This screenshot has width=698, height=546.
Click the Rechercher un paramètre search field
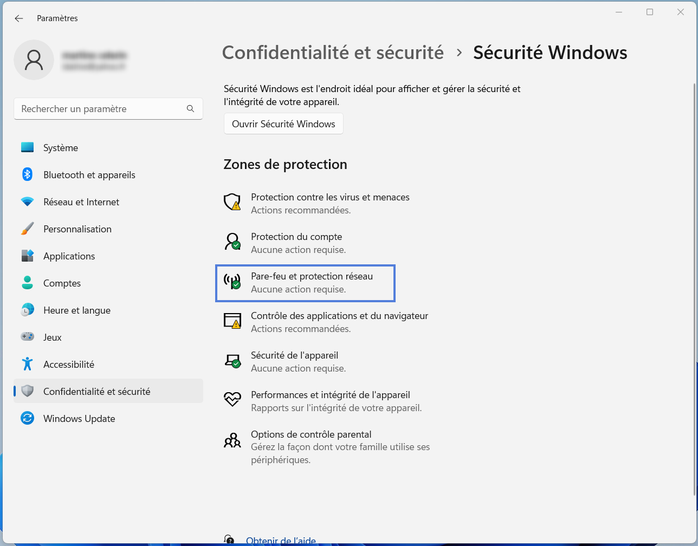100,108
